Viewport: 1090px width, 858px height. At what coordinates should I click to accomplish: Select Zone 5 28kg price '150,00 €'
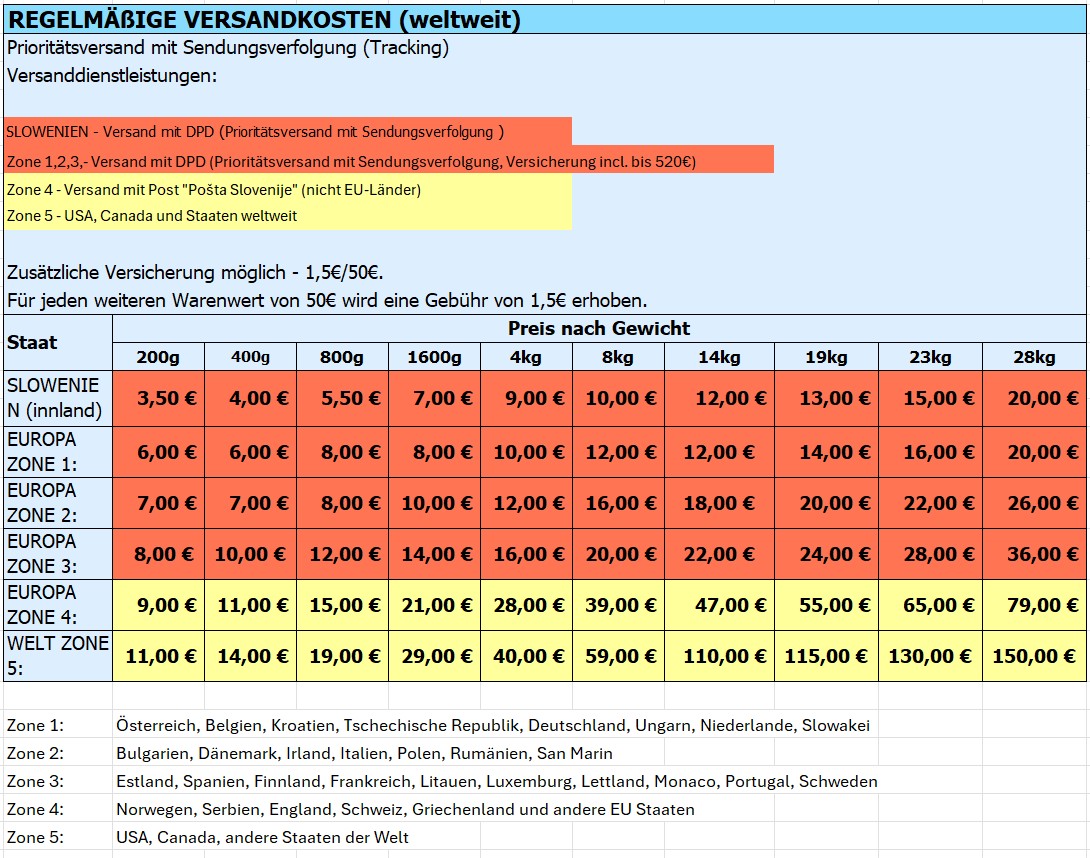[1034, 656]
